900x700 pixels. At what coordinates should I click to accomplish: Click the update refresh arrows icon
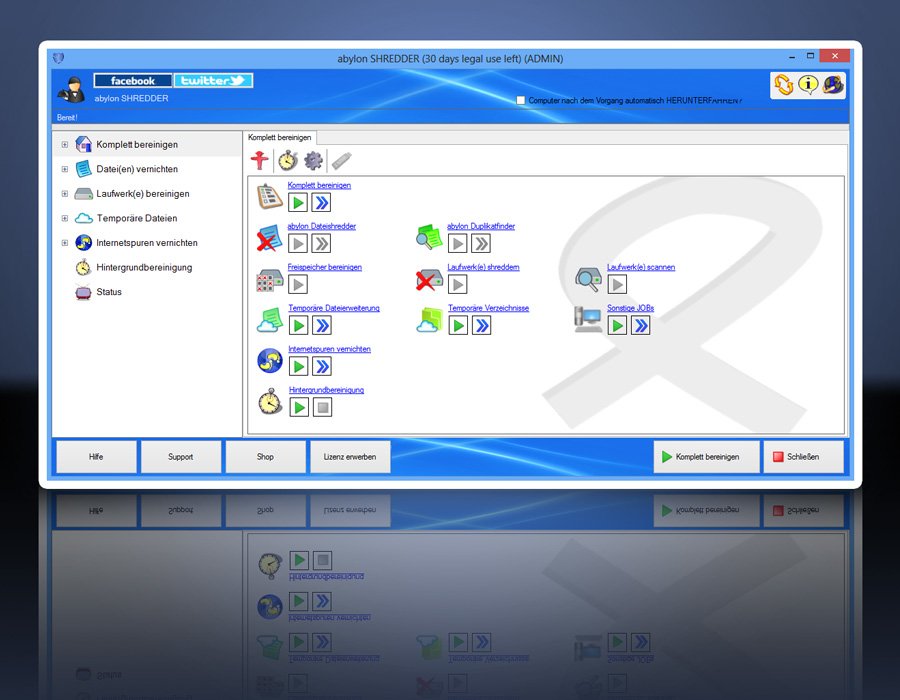[x=783, y=85]
